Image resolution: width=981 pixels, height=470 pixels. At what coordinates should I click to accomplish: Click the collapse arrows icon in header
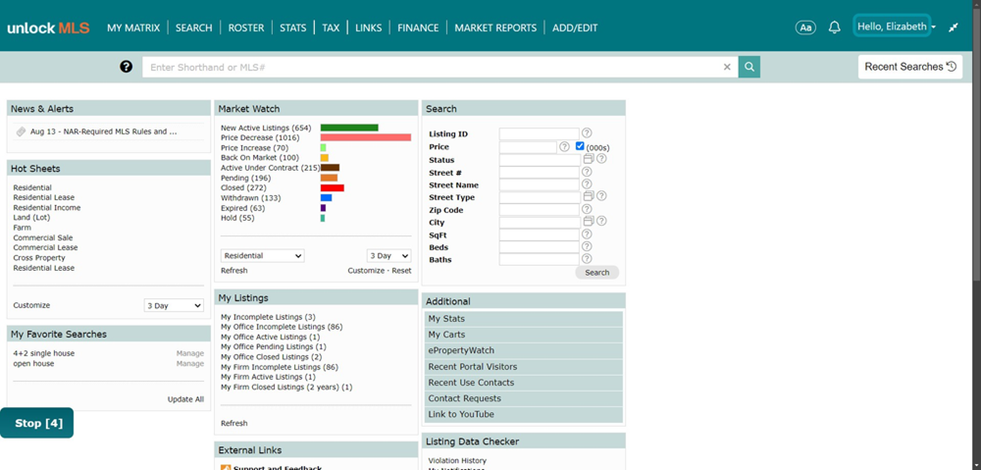click(953, 28)
